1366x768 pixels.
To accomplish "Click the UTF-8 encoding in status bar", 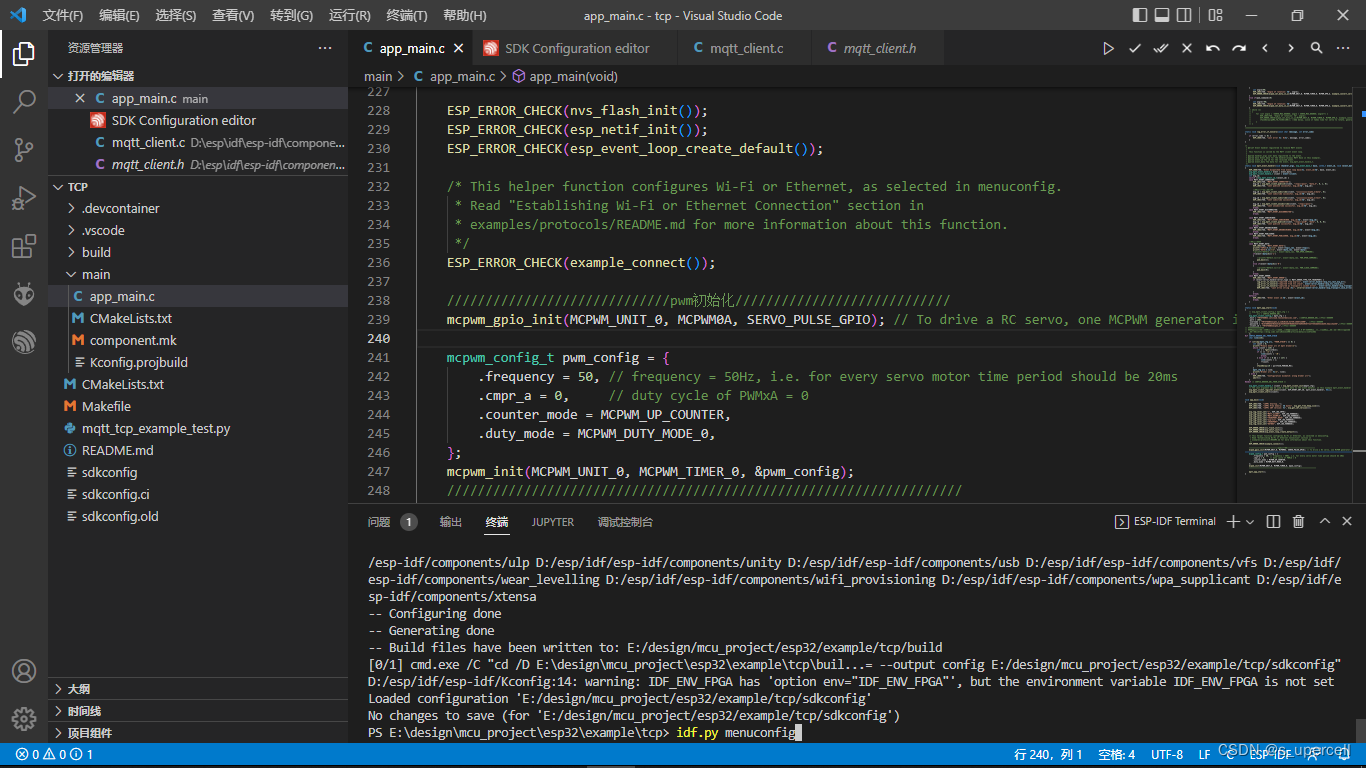I will pos(1167,754).
